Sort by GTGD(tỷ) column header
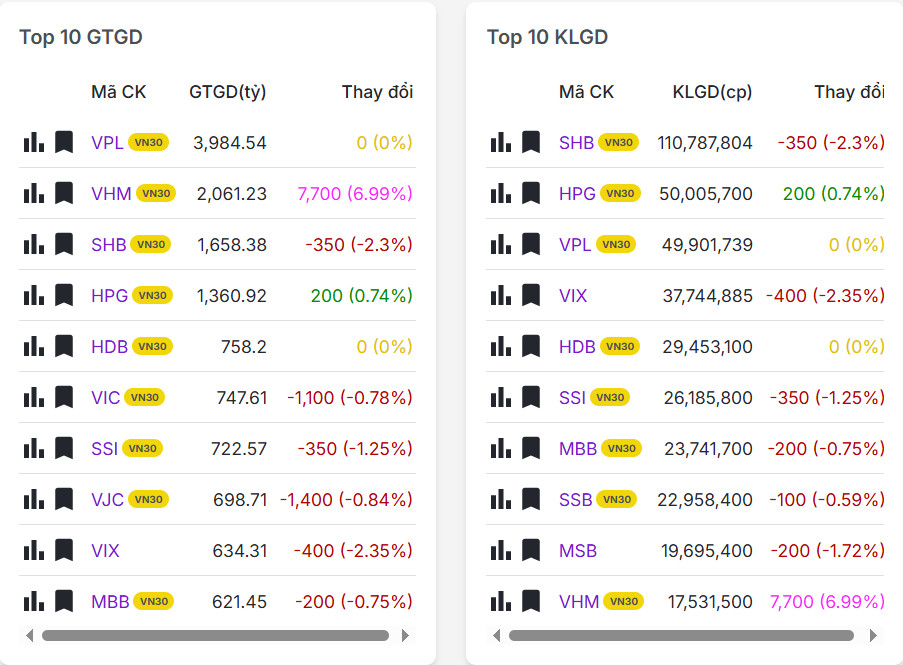903x665 pixels. pos(227,92)
